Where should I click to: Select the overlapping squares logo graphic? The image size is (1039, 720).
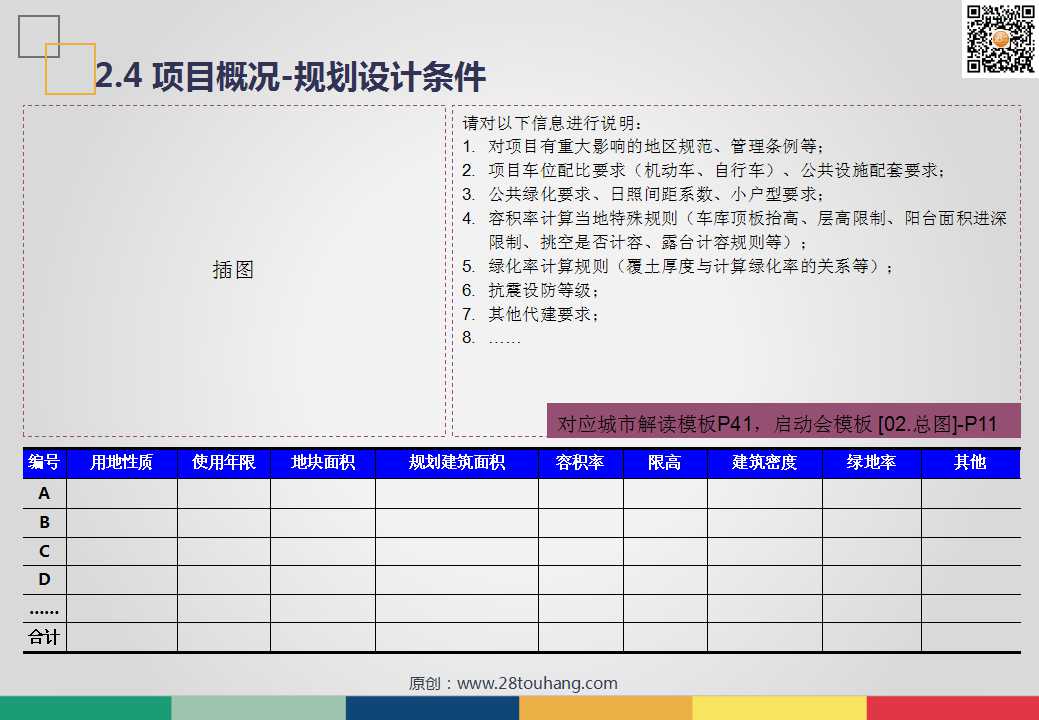point(57,55)
